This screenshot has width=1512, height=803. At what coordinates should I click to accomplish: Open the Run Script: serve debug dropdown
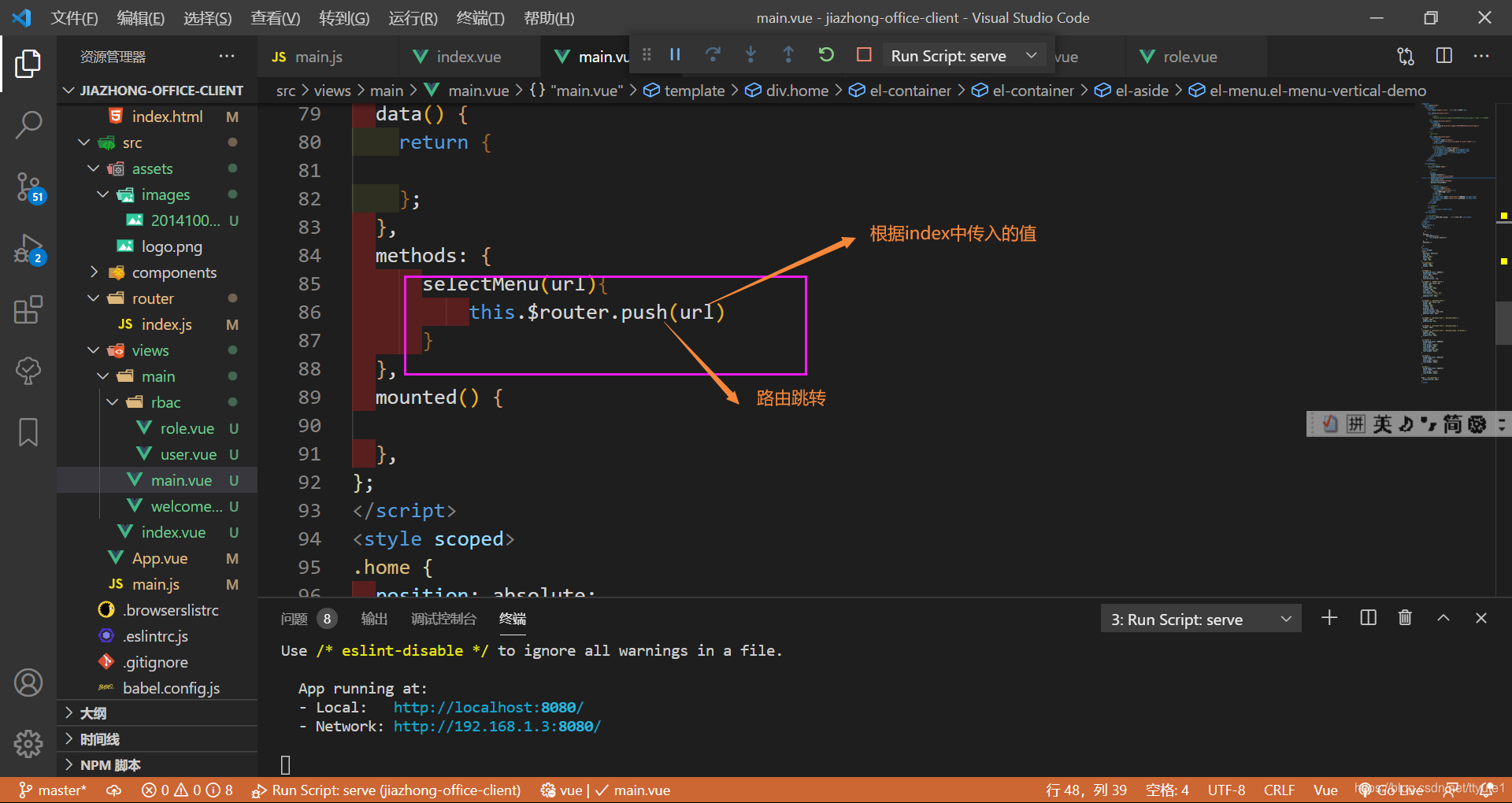[964, 56]
